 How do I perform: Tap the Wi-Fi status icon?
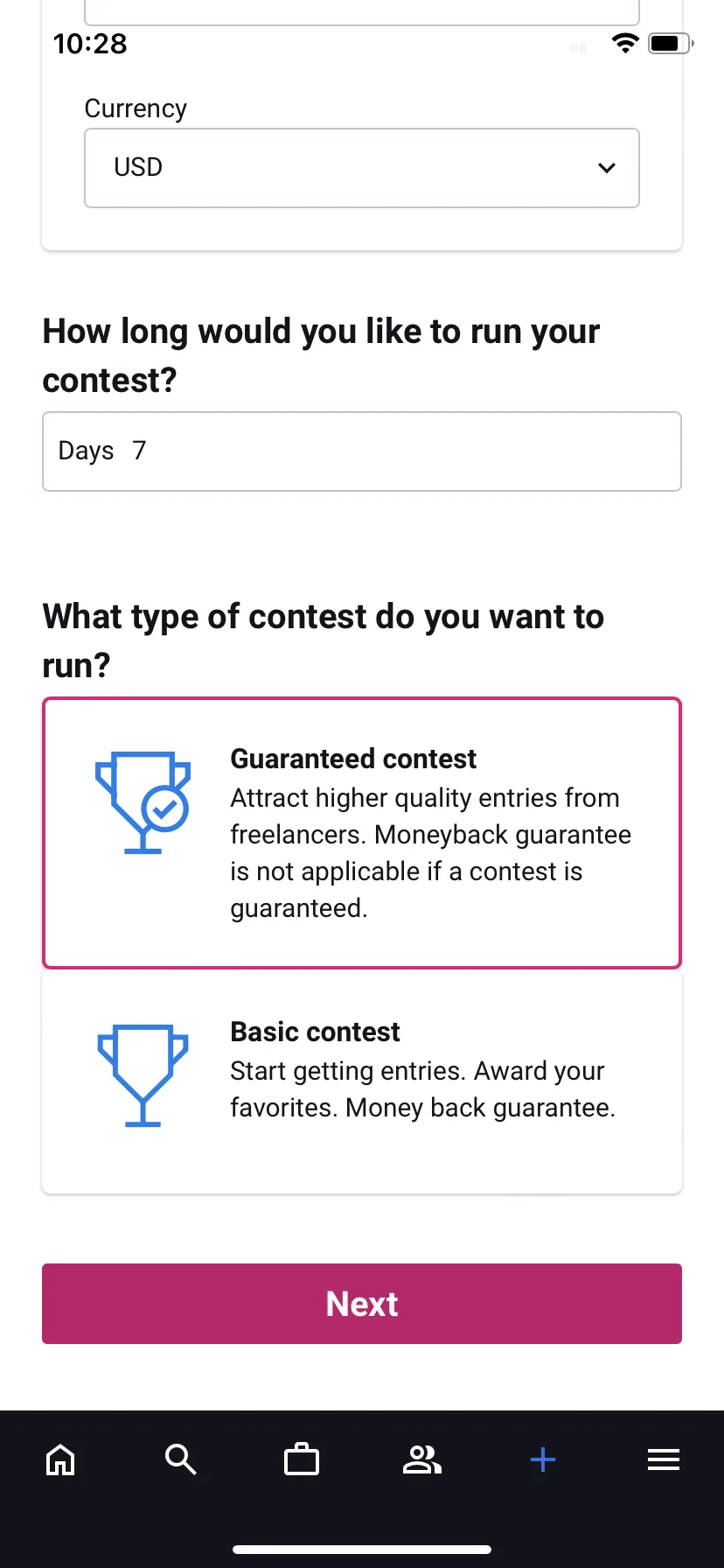pyautogui.click(x=625, y=43)
